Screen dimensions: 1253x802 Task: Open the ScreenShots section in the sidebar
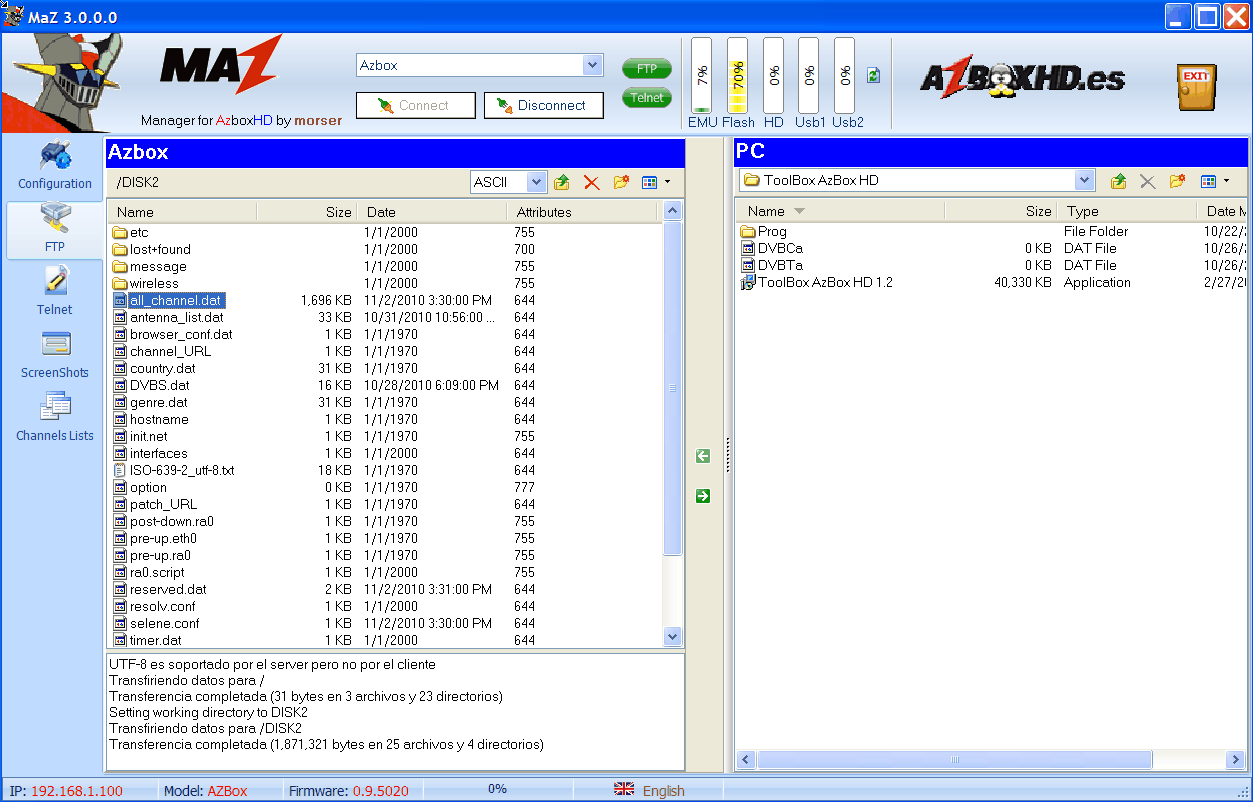[54, 355]
